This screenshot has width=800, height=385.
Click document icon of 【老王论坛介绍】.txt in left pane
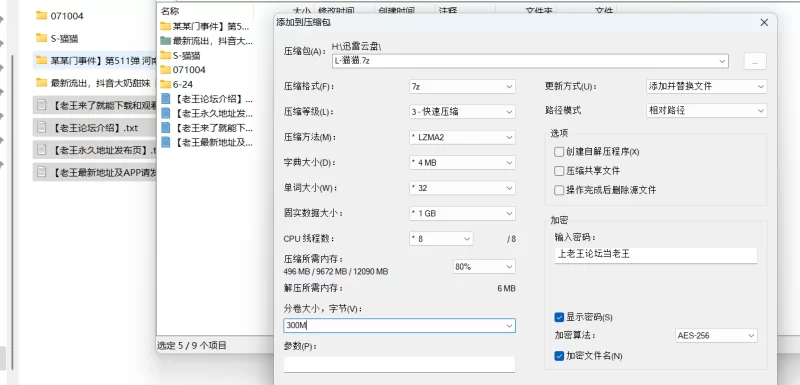42,127
